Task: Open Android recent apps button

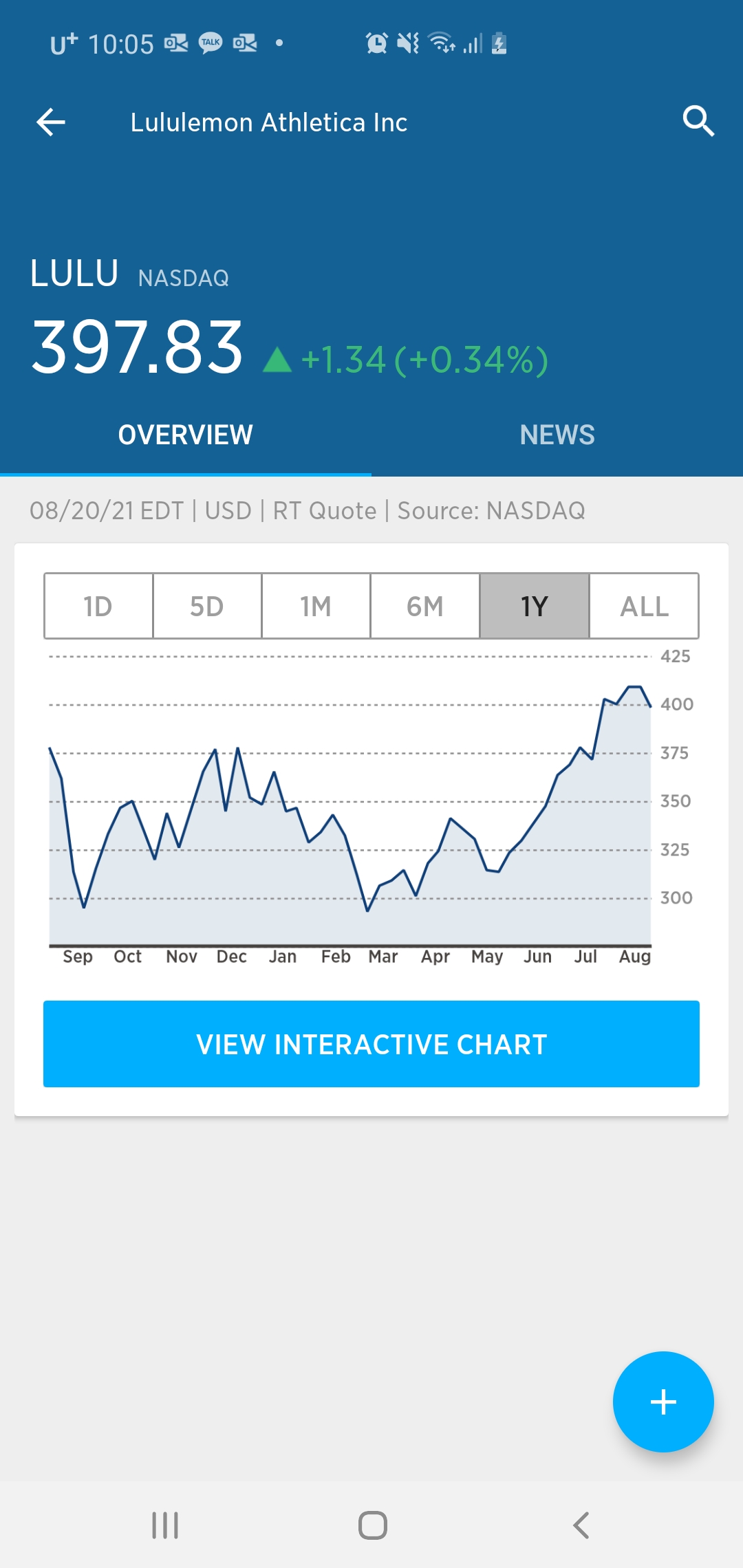Action: [165, 1525]
